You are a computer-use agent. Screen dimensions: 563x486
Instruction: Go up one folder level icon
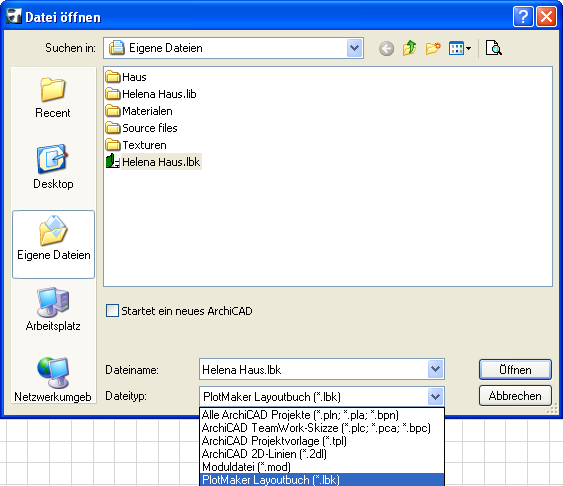click(x=409, y=48)
